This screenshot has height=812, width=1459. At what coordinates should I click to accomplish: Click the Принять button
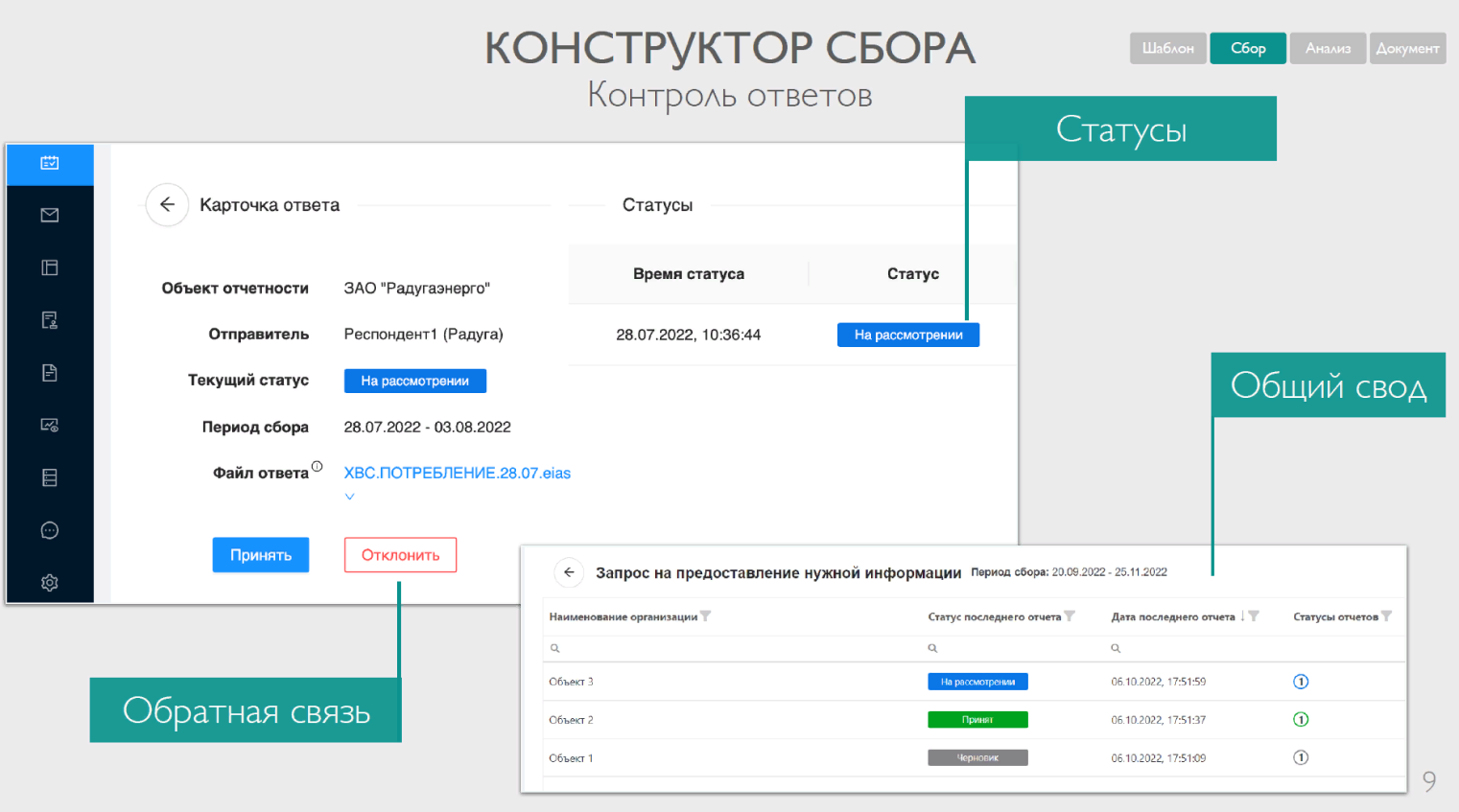coord(261,555)
